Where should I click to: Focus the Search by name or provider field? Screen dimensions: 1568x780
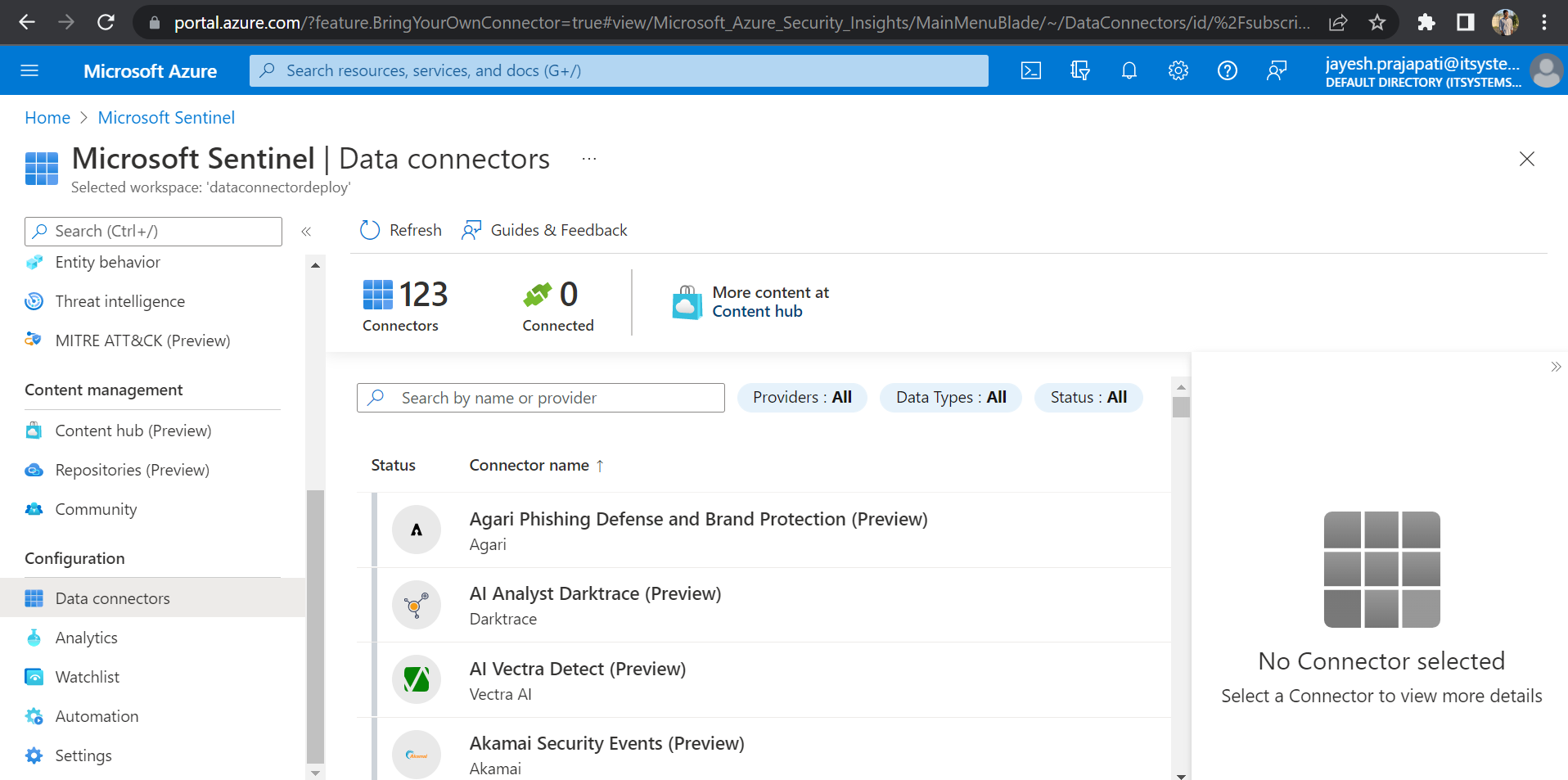[x=541, y=398]
